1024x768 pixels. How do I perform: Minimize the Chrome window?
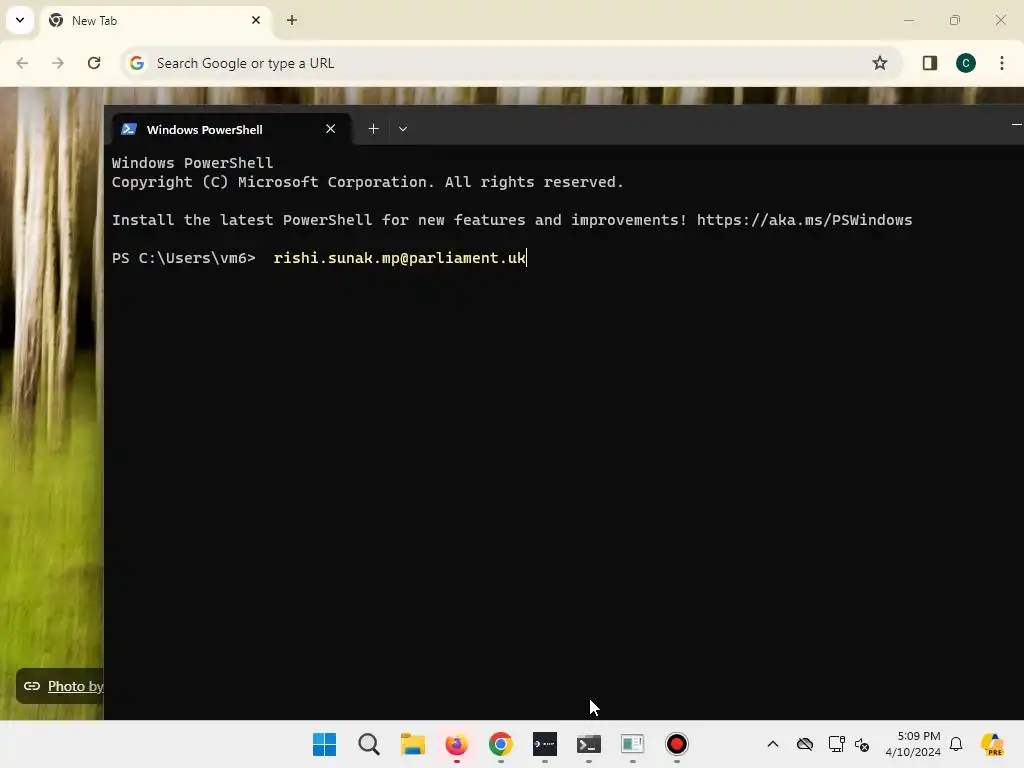pos(908,20)
